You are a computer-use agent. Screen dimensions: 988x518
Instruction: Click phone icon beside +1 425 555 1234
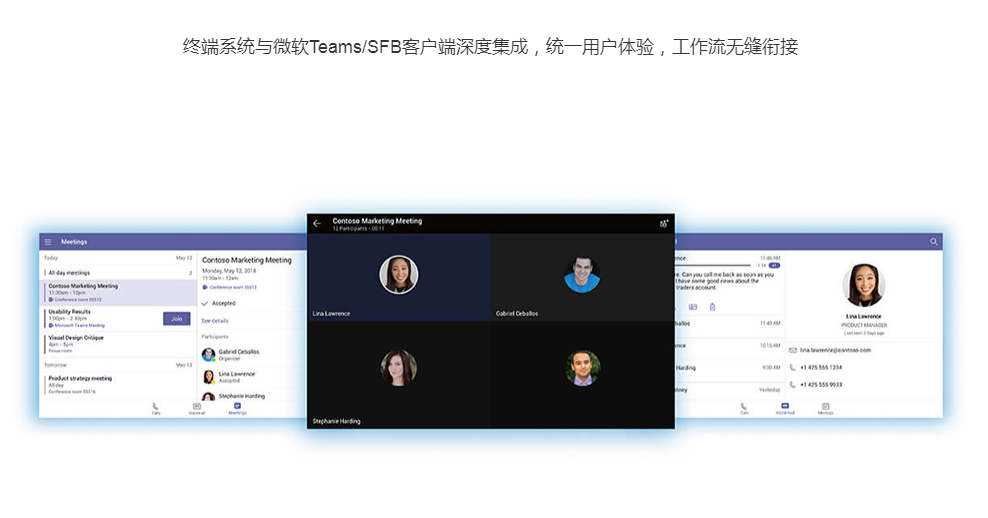click(x=793, y=367)
